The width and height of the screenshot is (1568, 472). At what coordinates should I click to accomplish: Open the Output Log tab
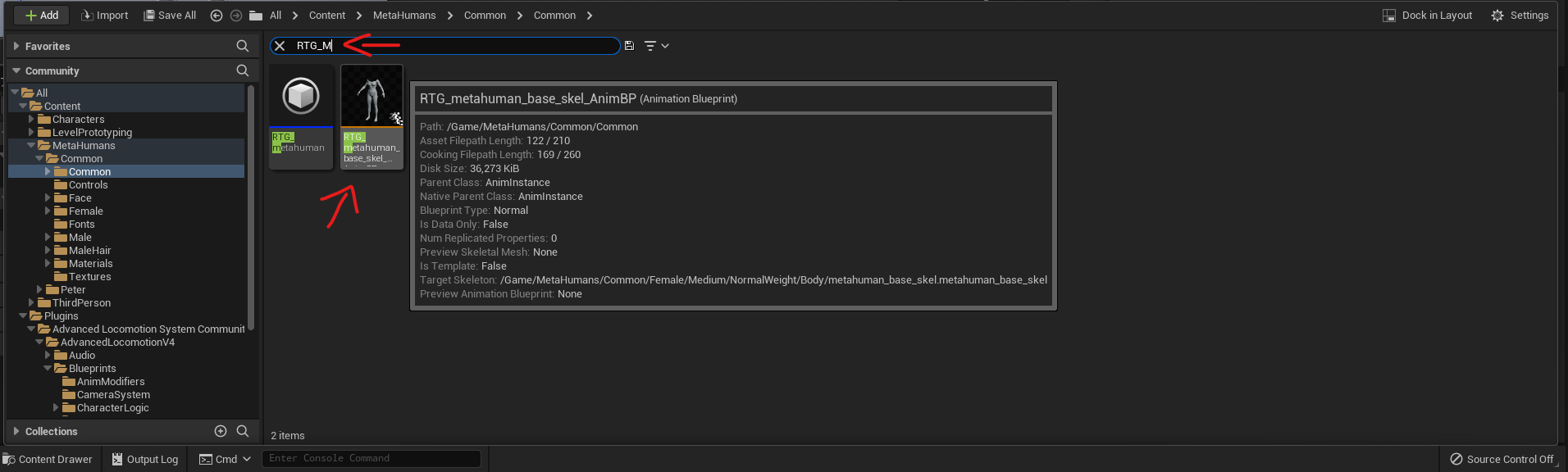click(145, 459)
